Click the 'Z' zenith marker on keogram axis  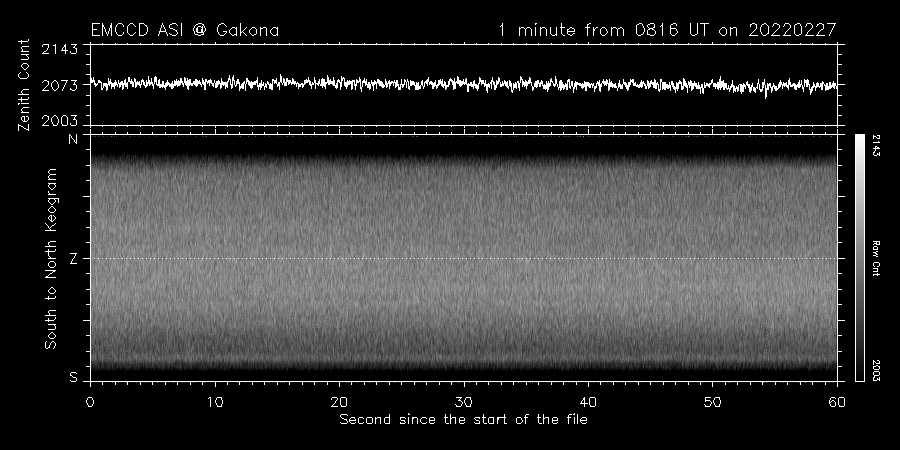point(73,259)
